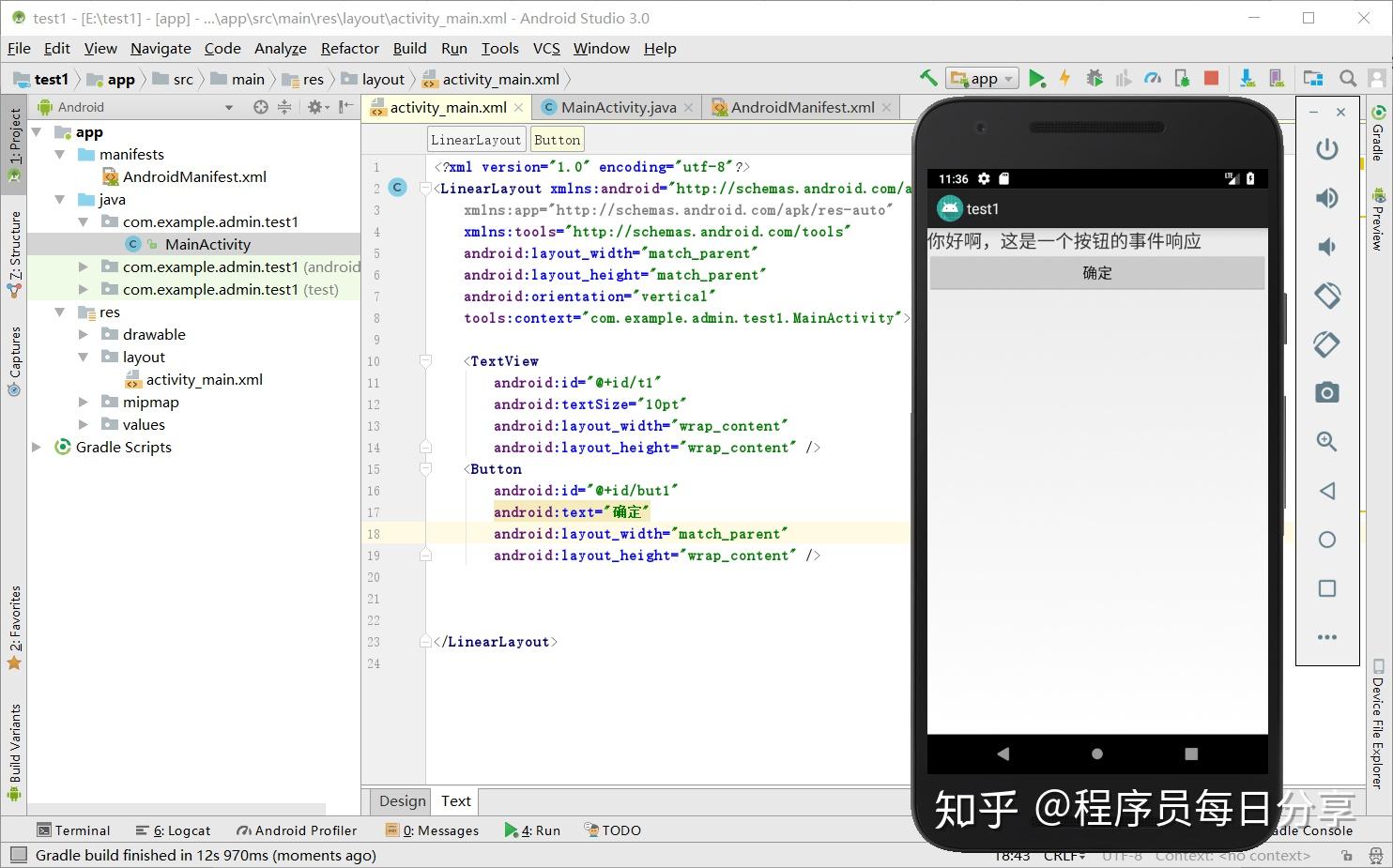
Task: Take a screenshot with the emulator camera icon
Action: pyautogui.click(x=1326, y=392)
